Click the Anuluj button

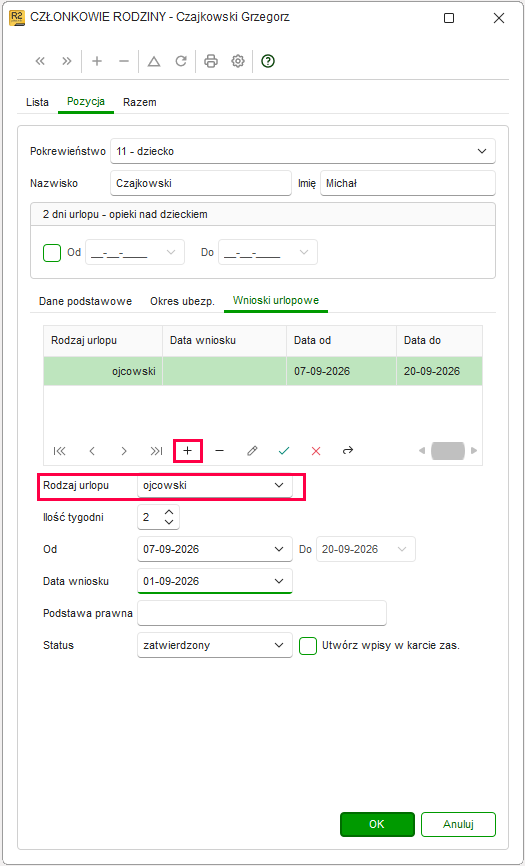[458, 825]
